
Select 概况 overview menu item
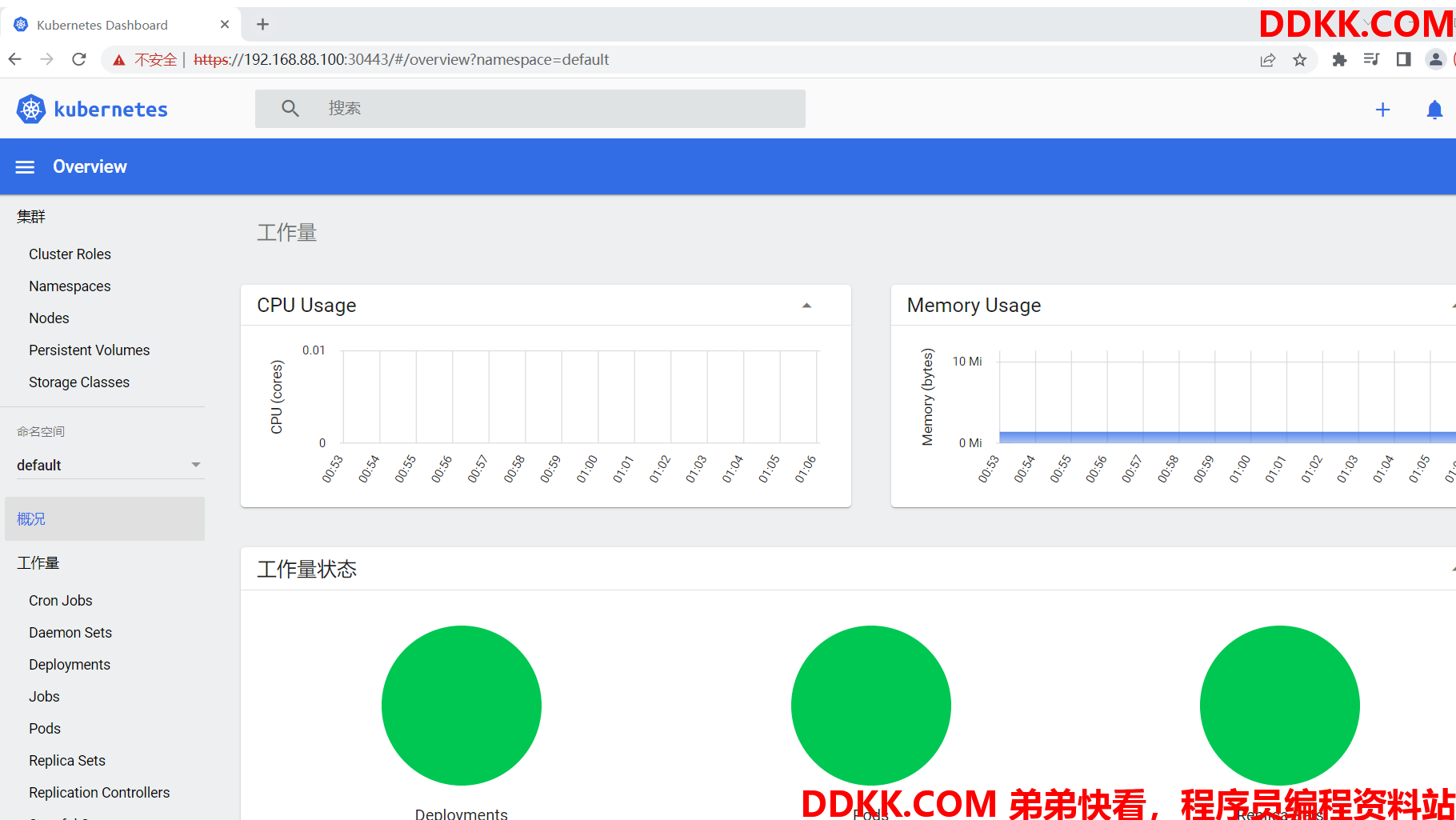pos(105,518)
